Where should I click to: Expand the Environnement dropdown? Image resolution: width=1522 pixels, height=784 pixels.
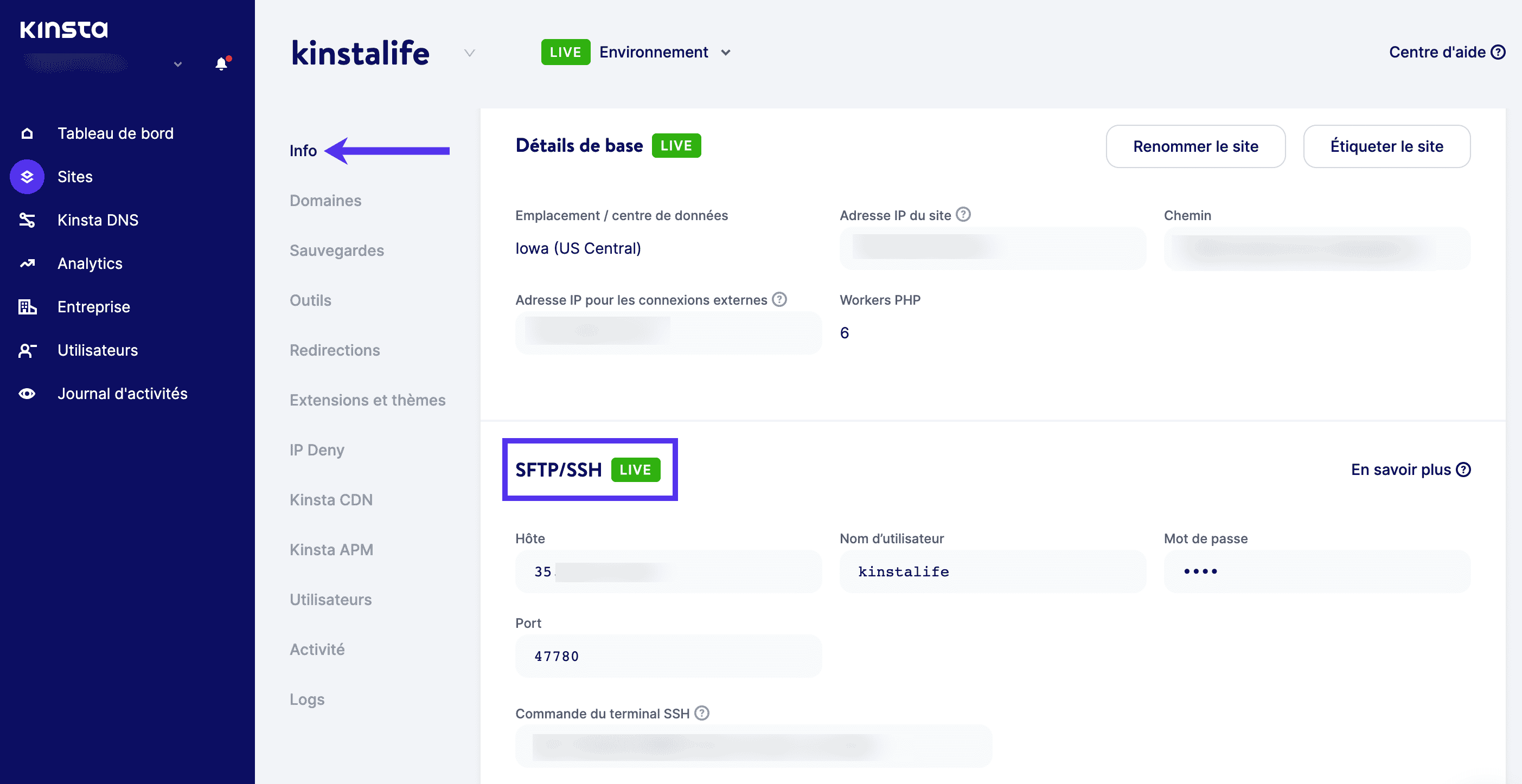[727, 52]
